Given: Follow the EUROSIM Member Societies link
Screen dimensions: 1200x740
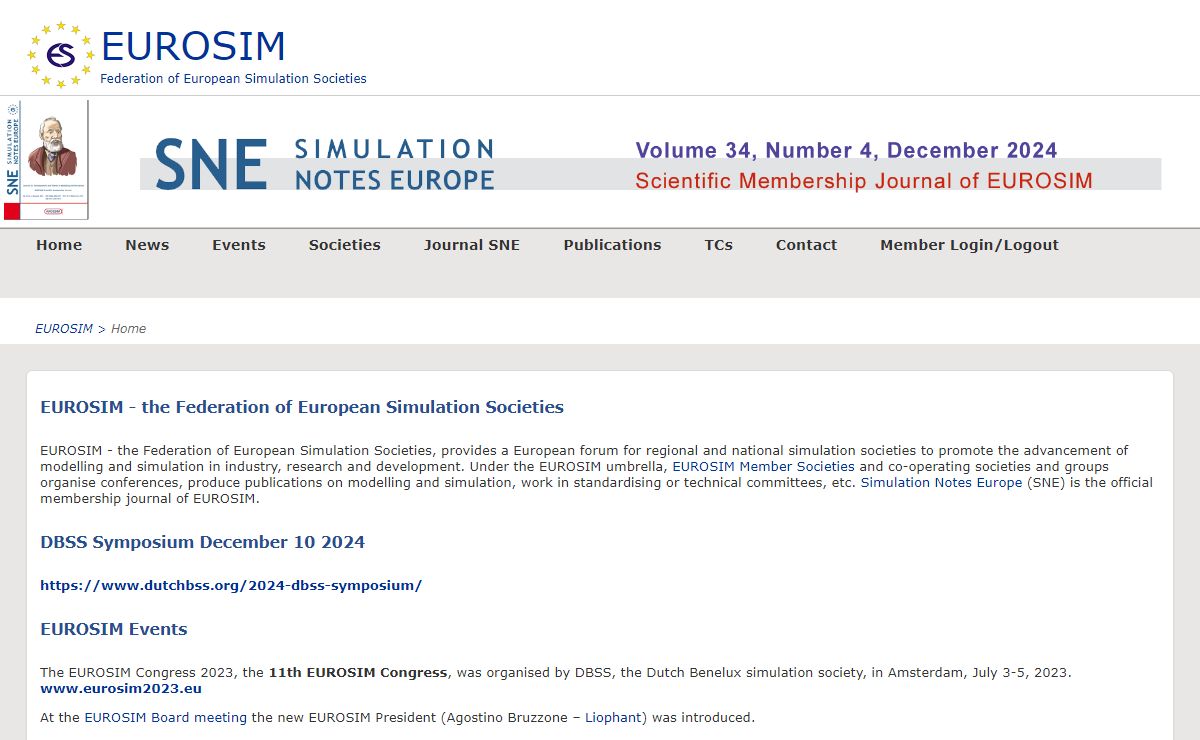Looking at the screenshot, I should [x=763, y=466].
